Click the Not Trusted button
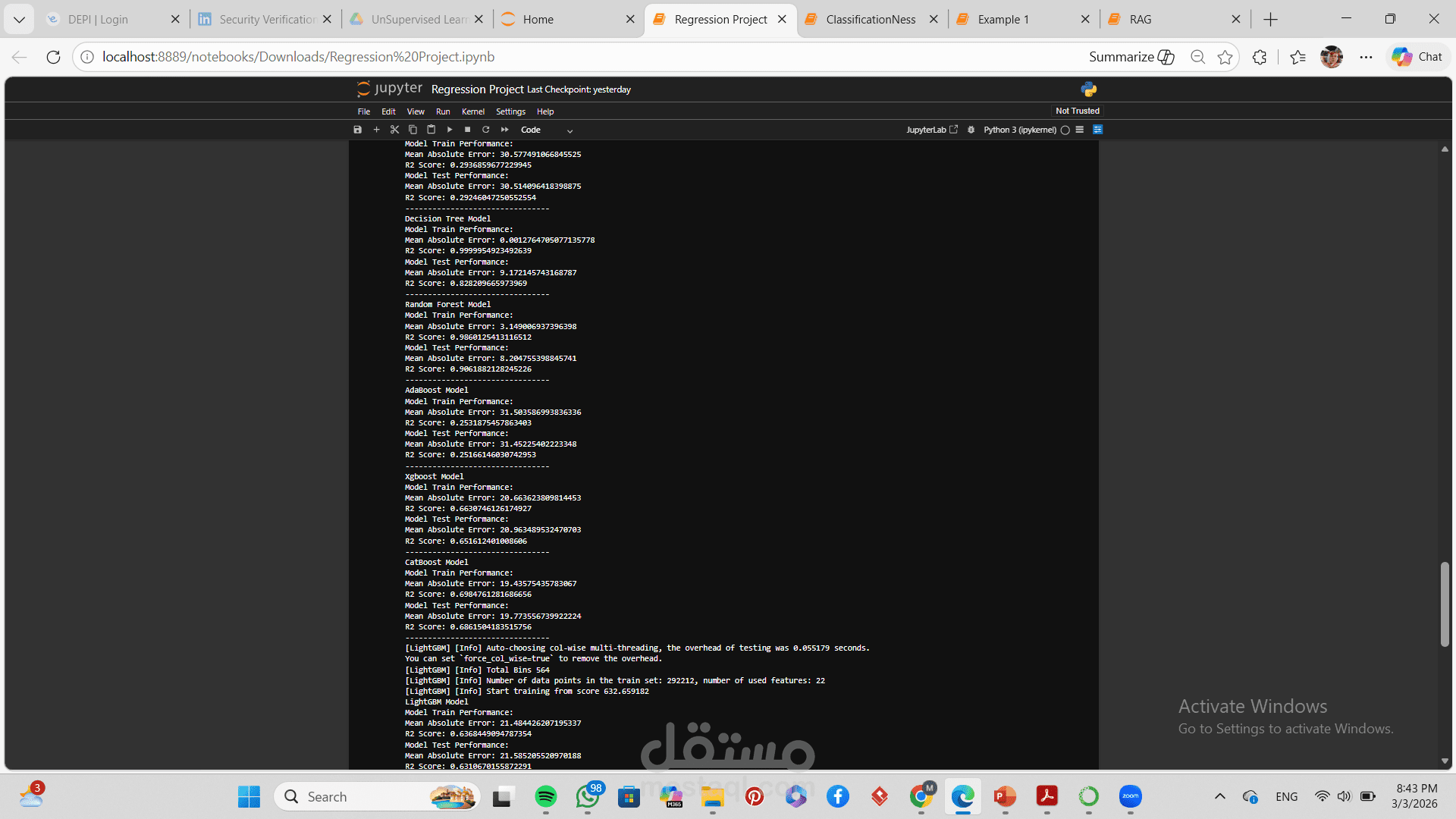Viewport: 1456px width, 819px height. click(1077, 111)
